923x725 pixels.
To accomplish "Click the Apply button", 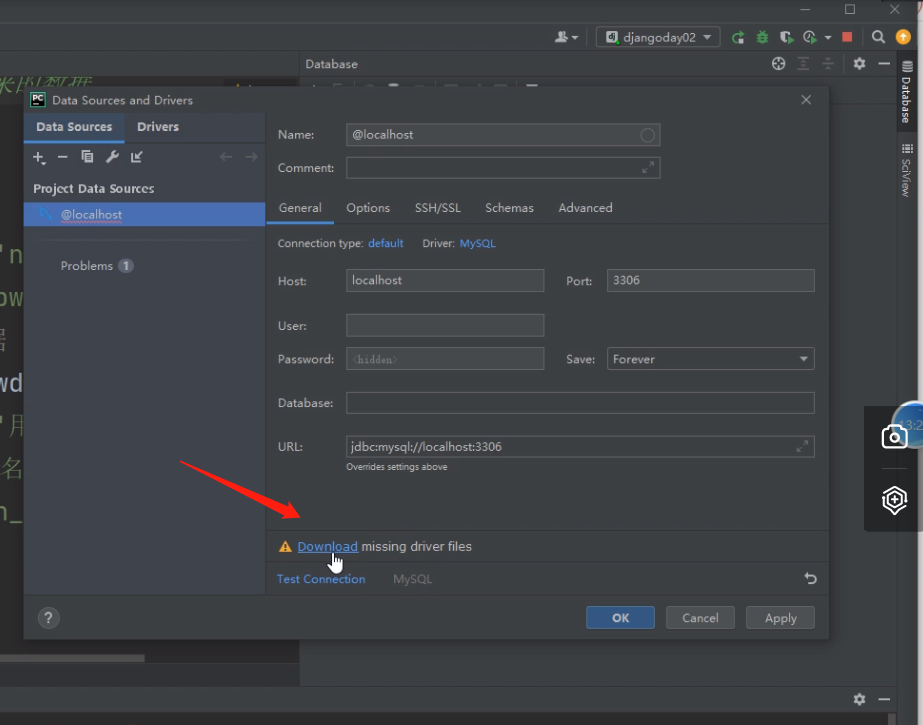I will [781, 618].
